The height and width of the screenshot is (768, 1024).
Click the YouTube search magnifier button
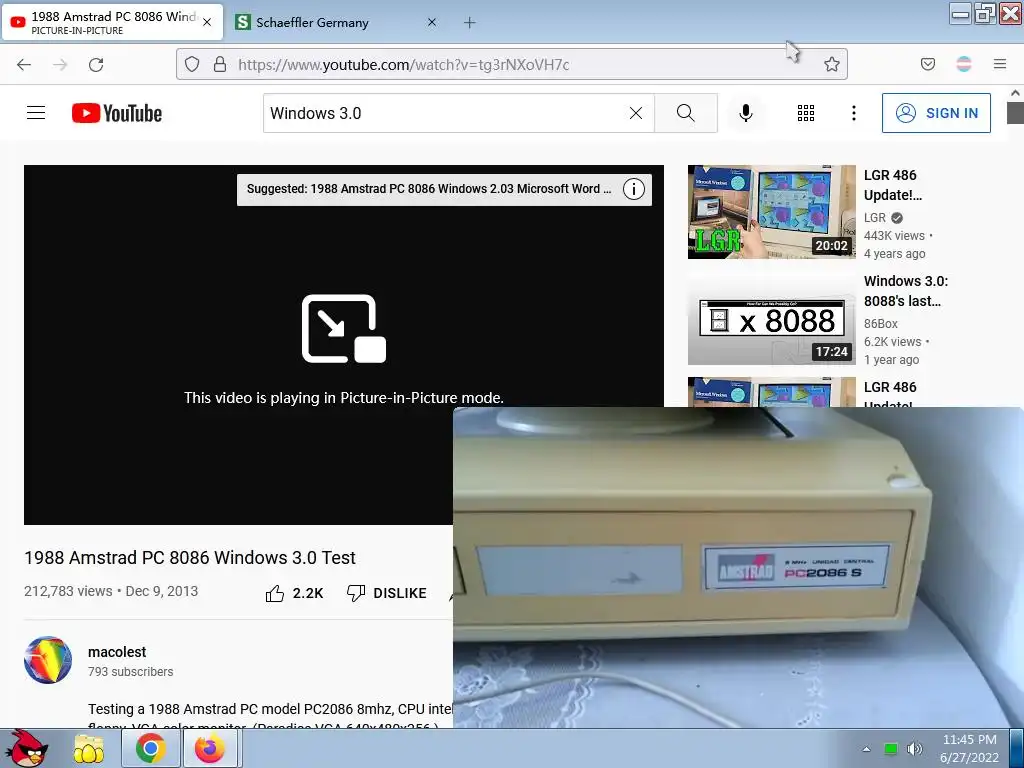pos(686,113)
